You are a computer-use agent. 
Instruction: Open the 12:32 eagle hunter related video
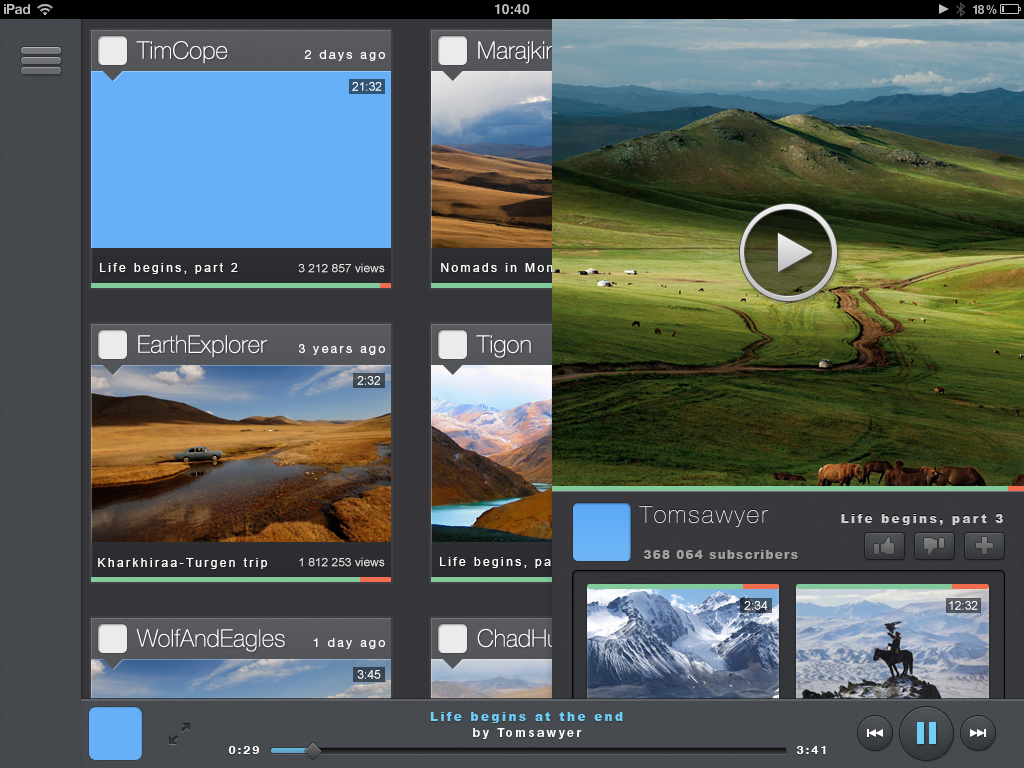[892, 643]
